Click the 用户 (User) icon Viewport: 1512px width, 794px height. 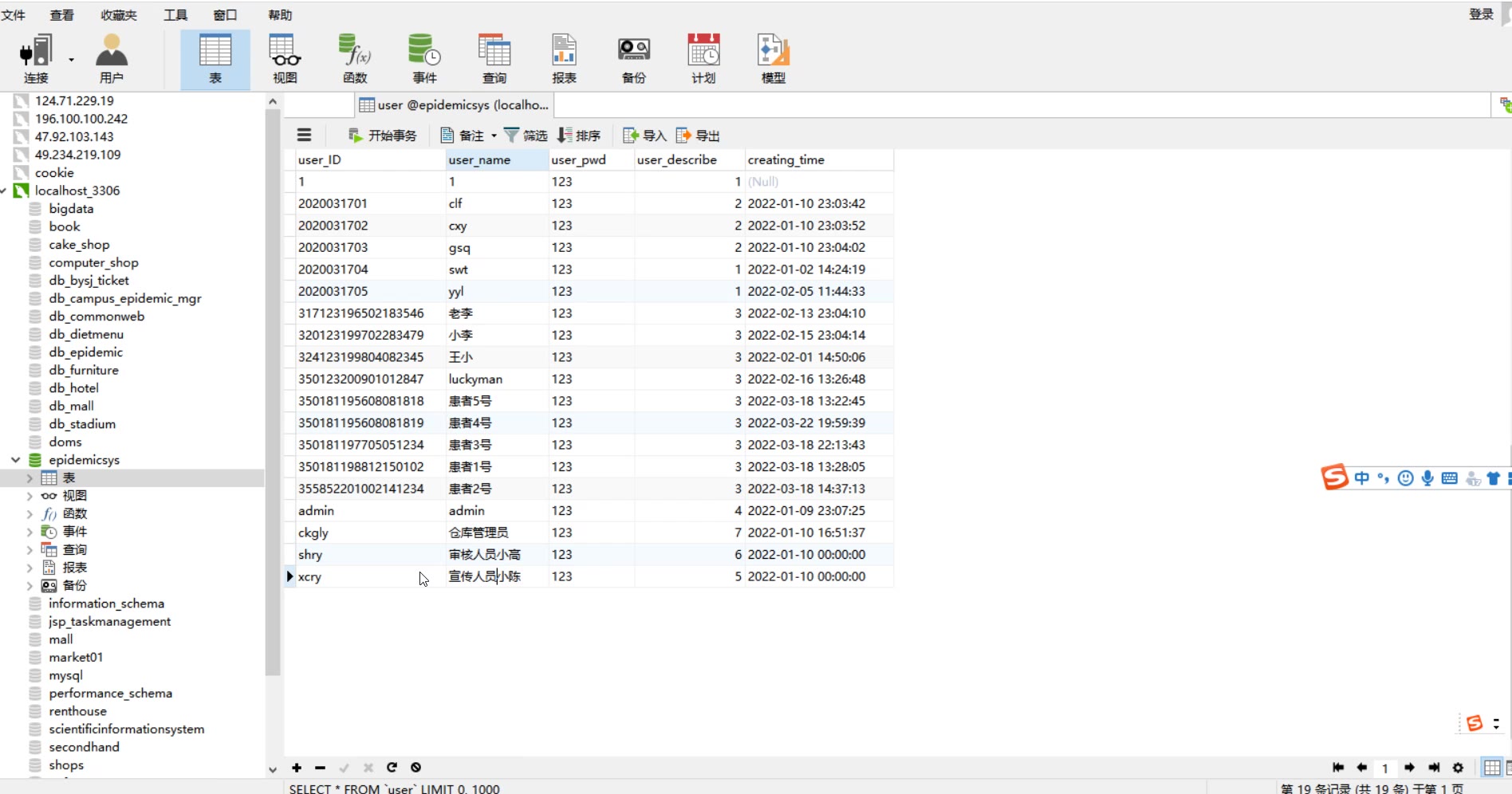click(x=111, y=59)
